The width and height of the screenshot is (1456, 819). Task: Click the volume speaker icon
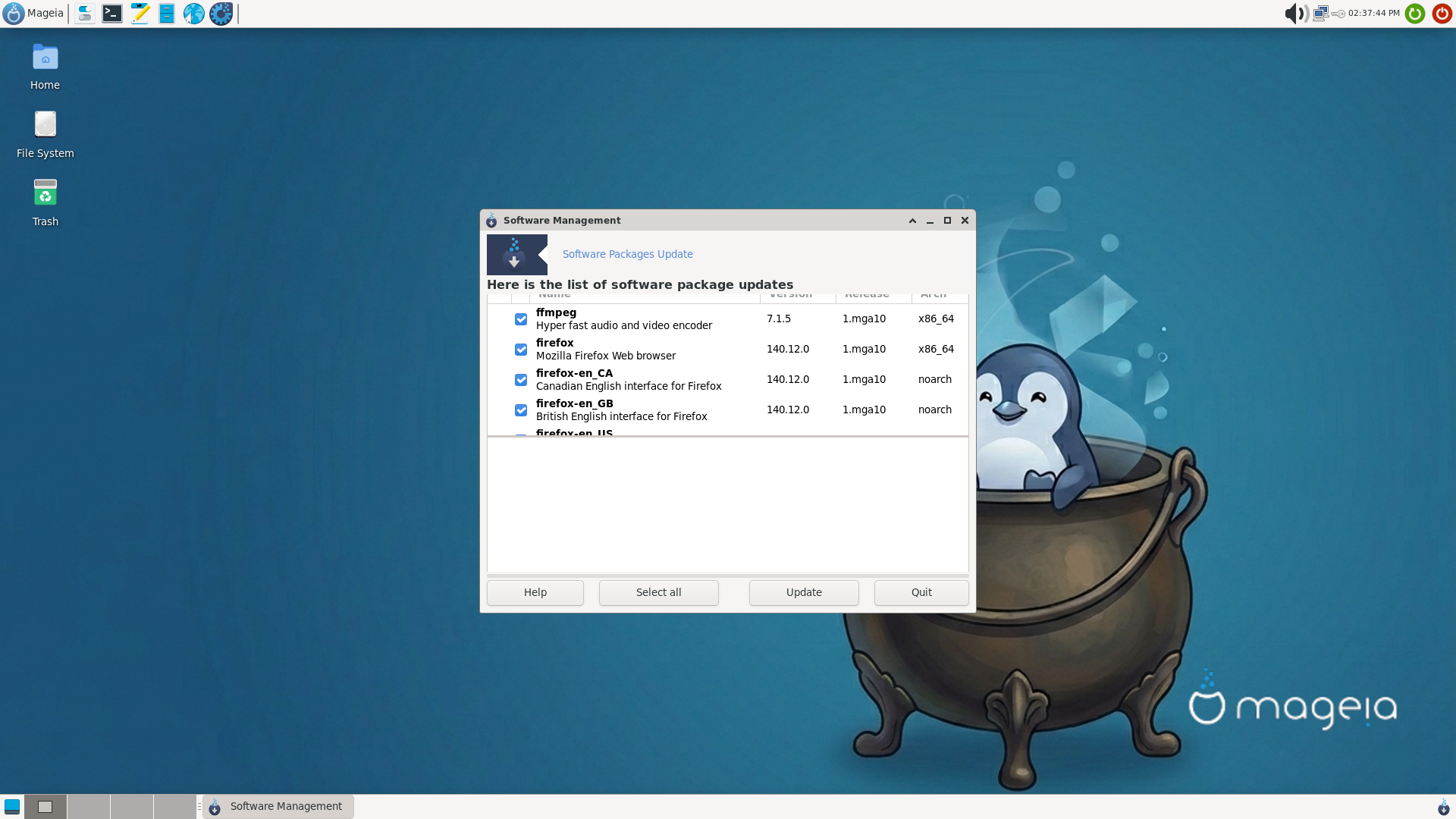tap(1296, 13)
